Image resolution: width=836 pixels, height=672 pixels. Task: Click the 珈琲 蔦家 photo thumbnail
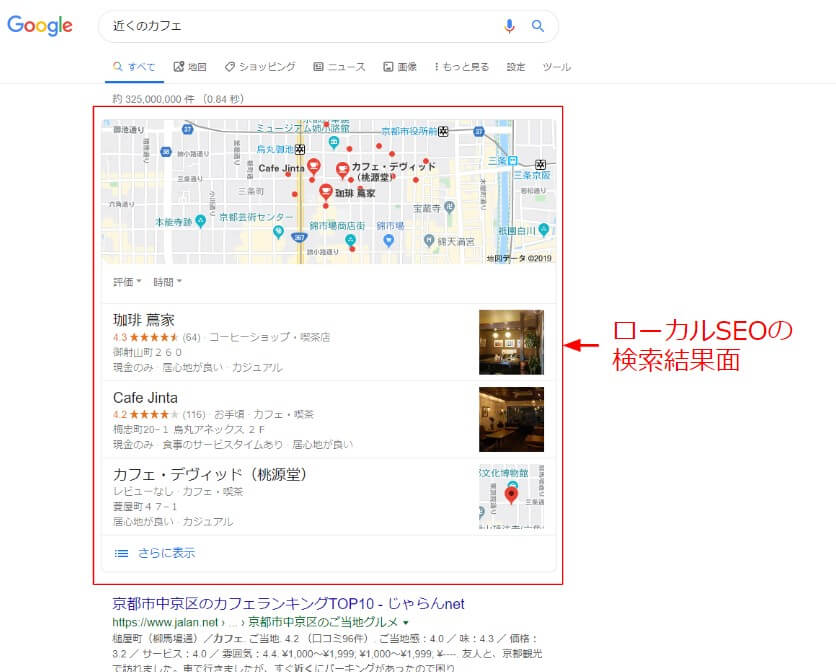(511, 342)
